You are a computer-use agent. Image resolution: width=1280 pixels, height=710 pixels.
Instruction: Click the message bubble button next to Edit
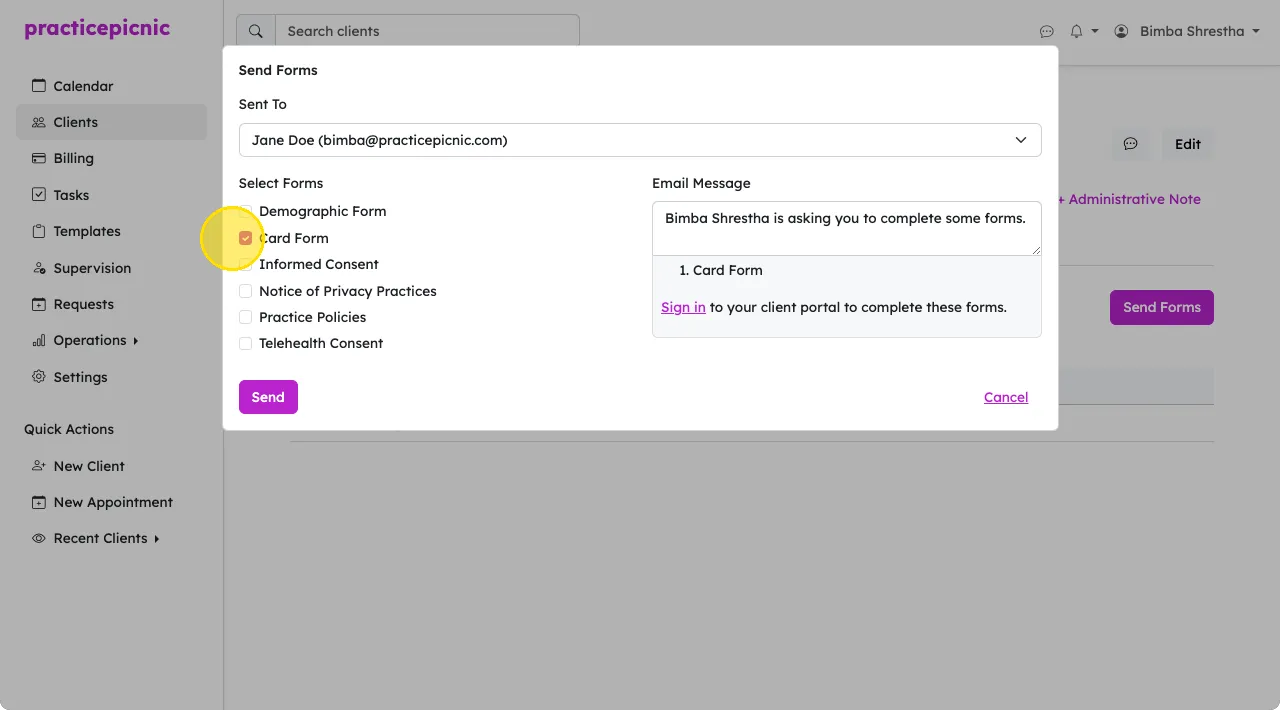tap(1131, 144)
